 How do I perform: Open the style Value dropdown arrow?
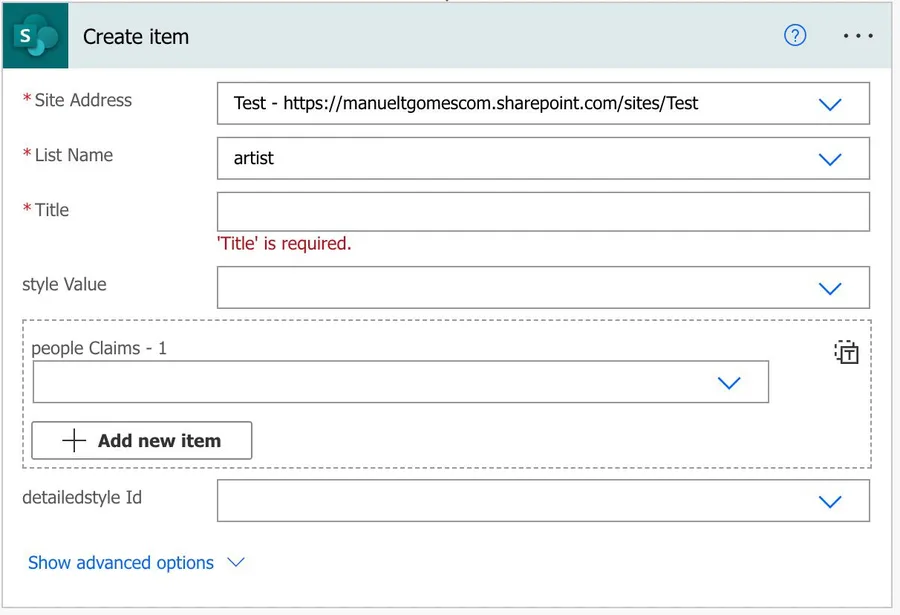(x=830, y=288)
